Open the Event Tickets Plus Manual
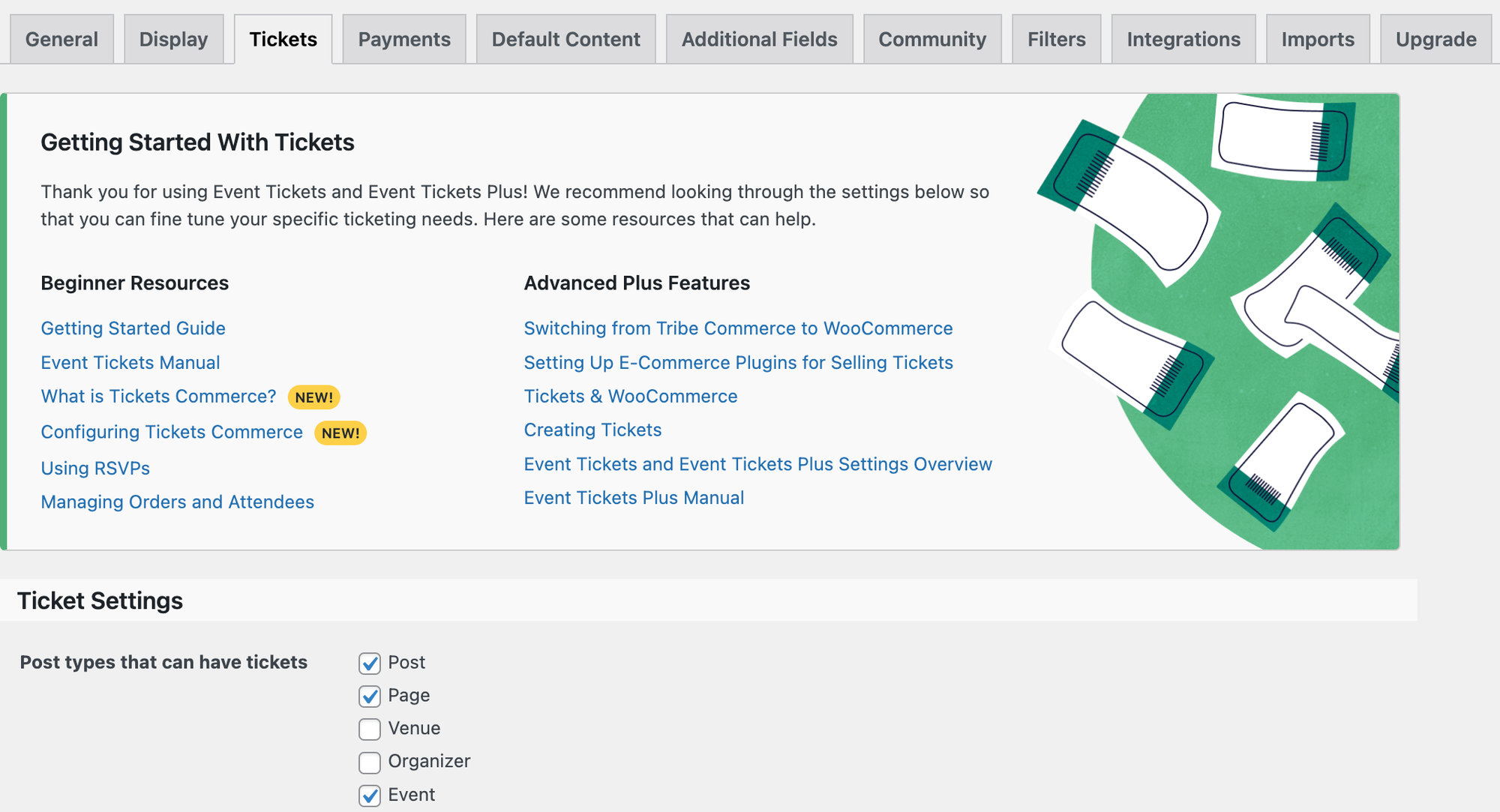The height and width of the screenshot is (812, 1500). [634, 497]
